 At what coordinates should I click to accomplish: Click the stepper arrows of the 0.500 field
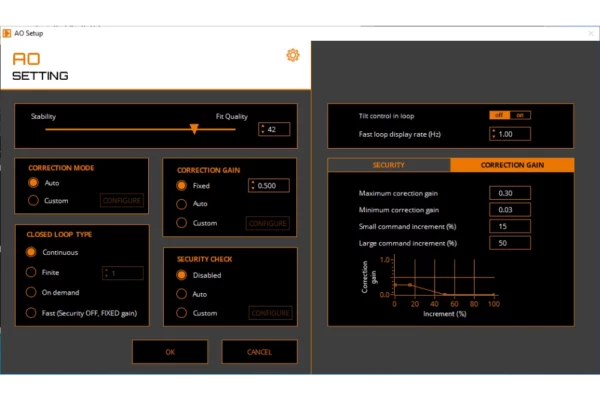(253, 186)
